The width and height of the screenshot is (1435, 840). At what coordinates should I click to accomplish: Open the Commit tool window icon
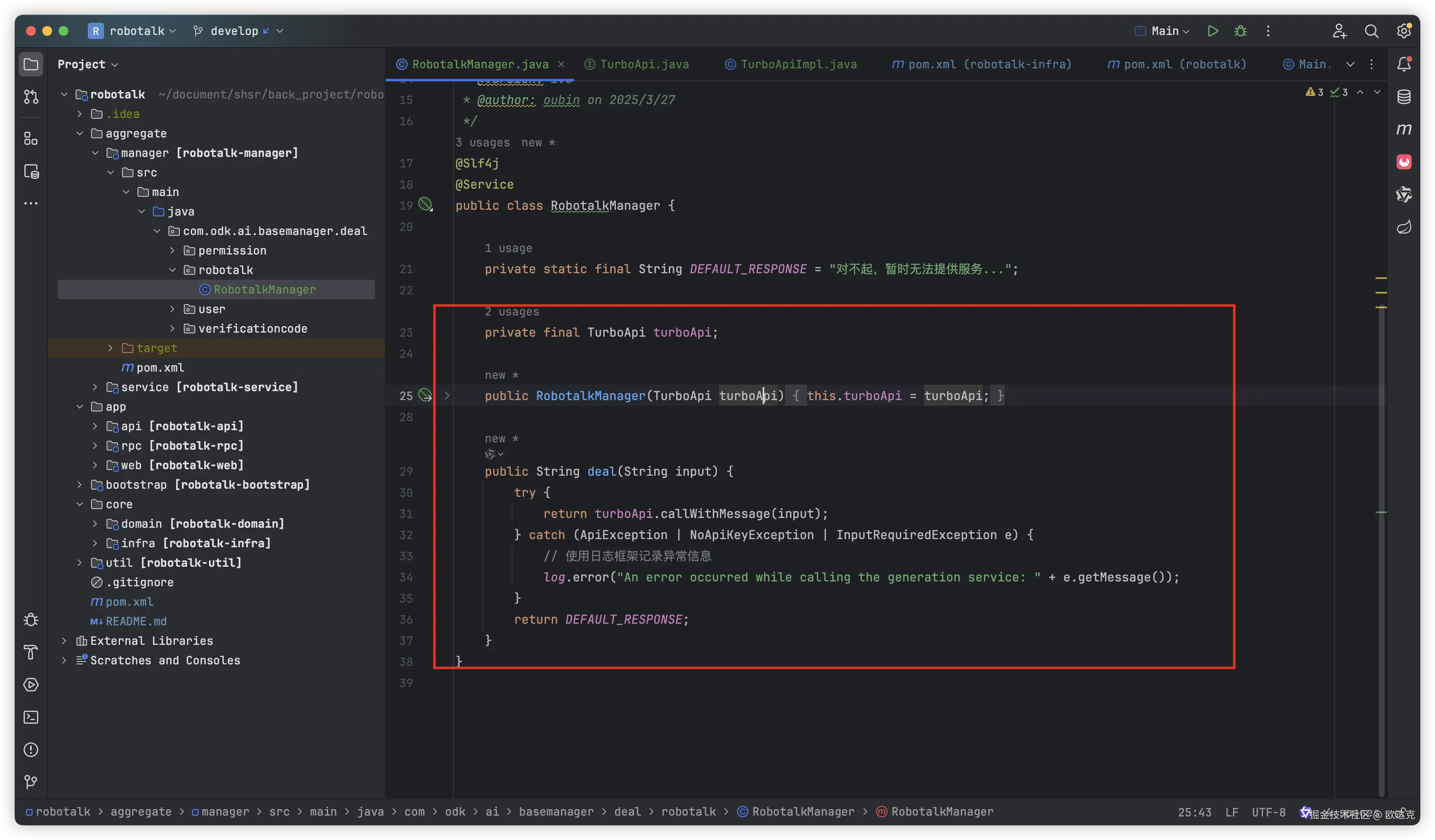click(x=31, y=97)
